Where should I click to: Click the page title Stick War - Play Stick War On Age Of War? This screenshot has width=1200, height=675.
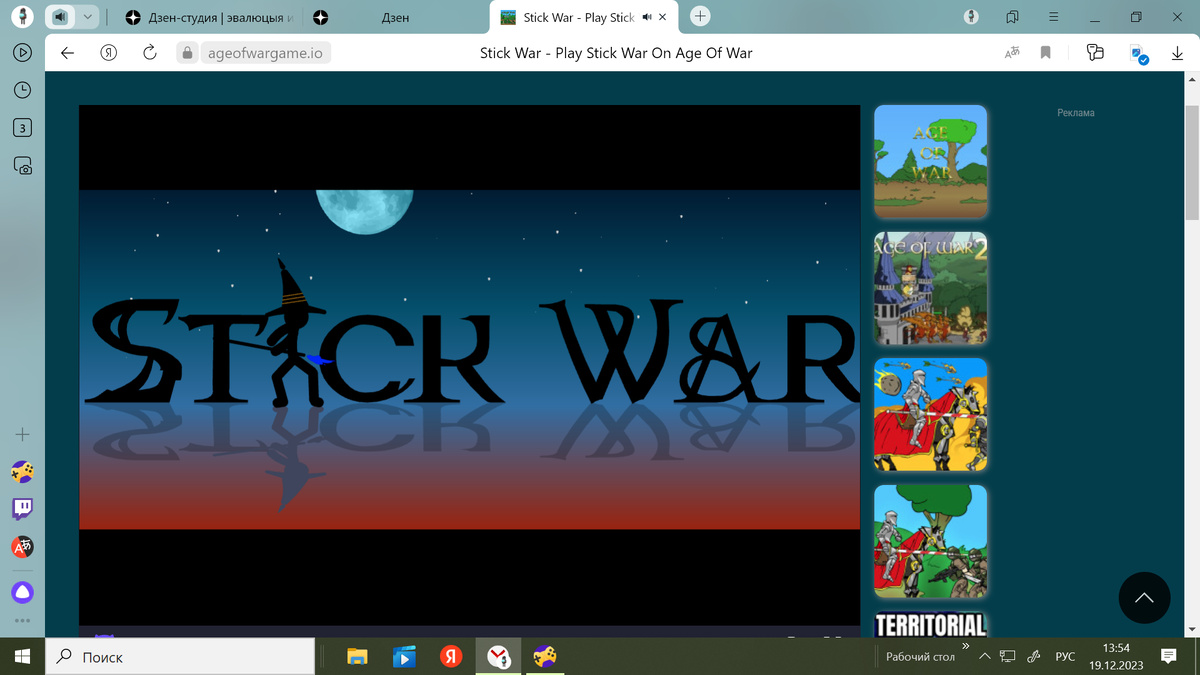616,53
